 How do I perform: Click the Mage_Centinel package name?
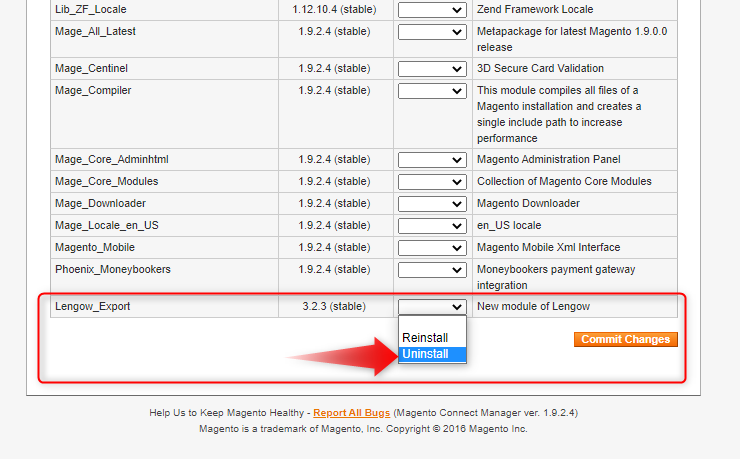(x=91, y=68)
